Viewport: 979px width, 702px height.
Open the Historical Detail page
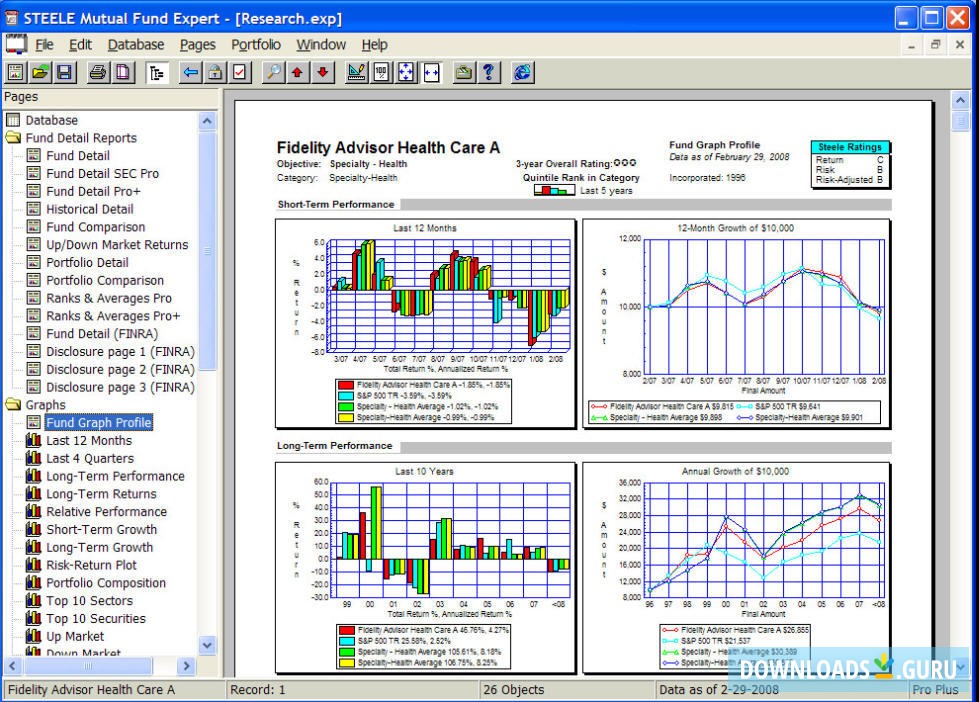[90, 209]
